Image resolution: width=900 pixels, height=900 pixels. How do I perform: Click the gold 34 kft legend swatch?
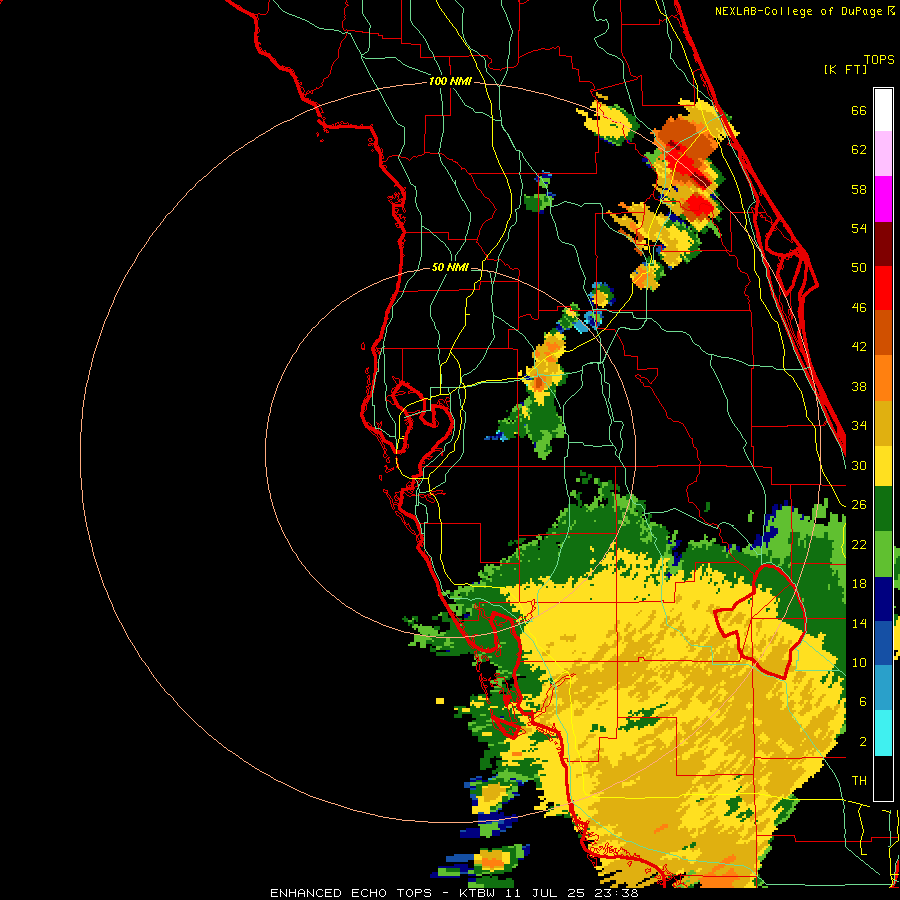pos(883,423)
